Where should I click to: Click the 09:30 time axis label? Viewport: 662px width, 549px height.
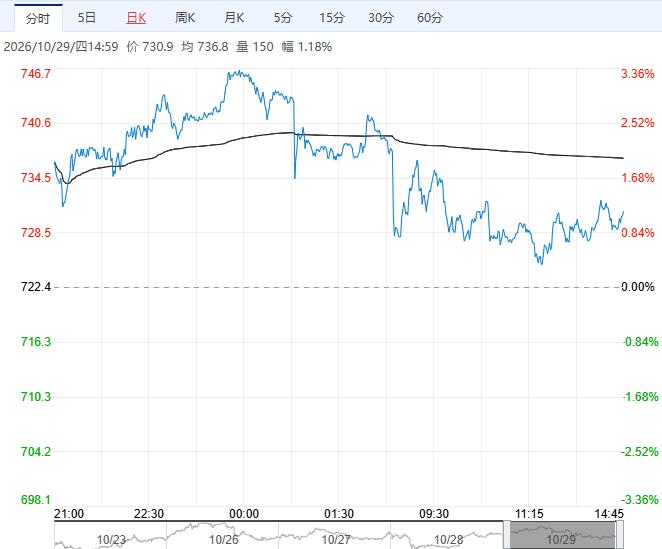pos(434,514)
